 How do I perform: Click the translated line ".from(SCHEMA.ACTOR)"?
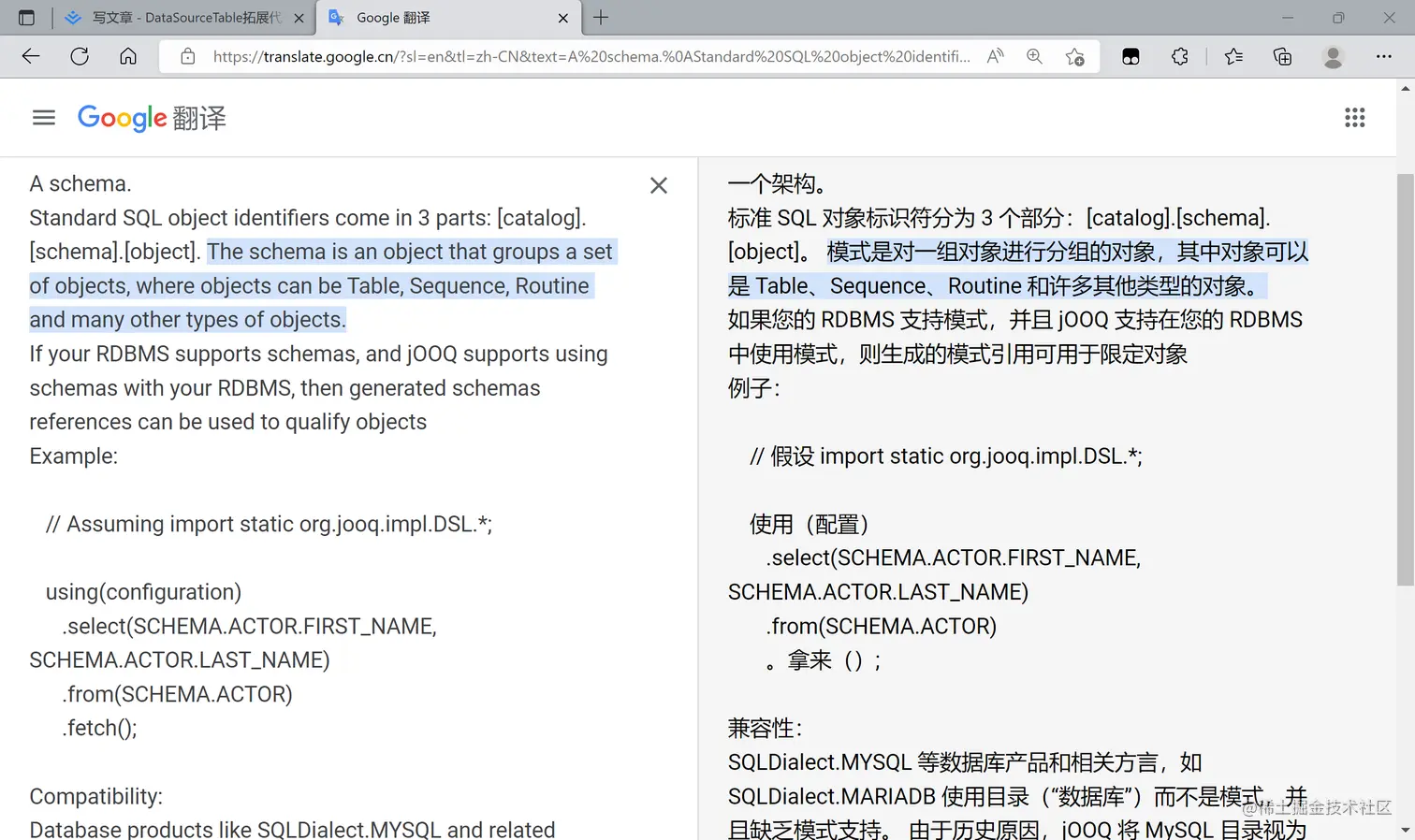point(882,626)
